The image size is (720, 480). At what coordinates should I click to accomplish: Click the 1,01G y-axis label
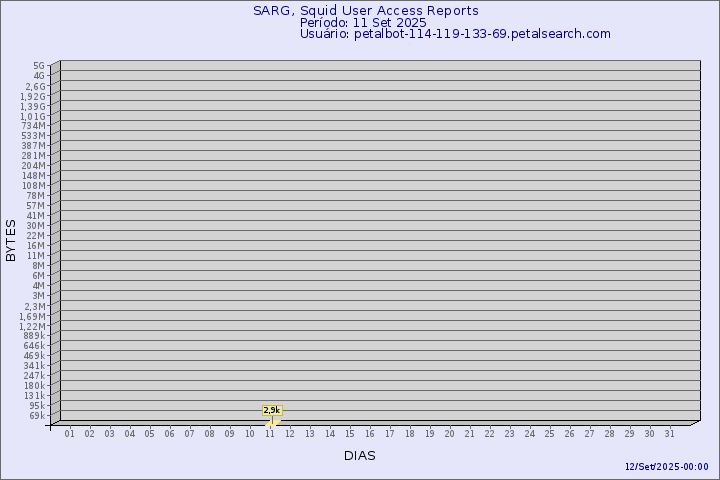33,116
